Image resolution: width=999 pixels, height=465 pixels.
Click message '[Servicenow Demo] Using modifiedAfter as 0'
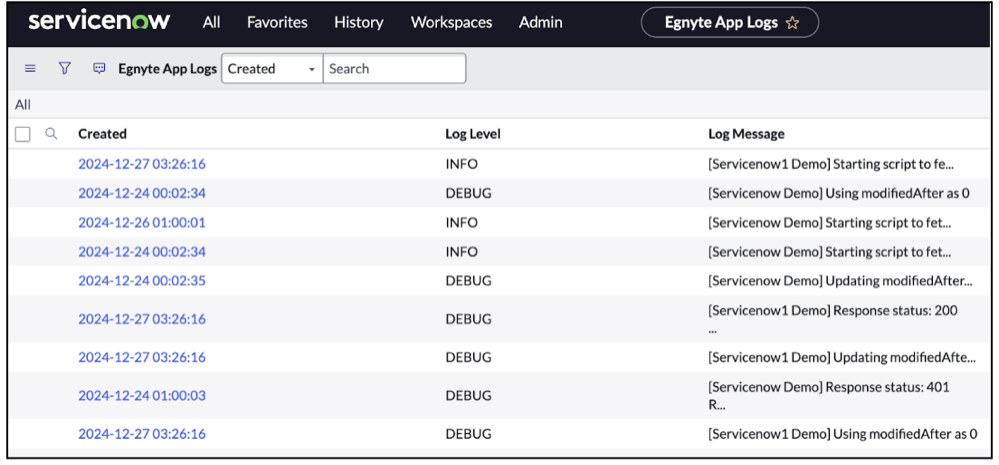838,193
